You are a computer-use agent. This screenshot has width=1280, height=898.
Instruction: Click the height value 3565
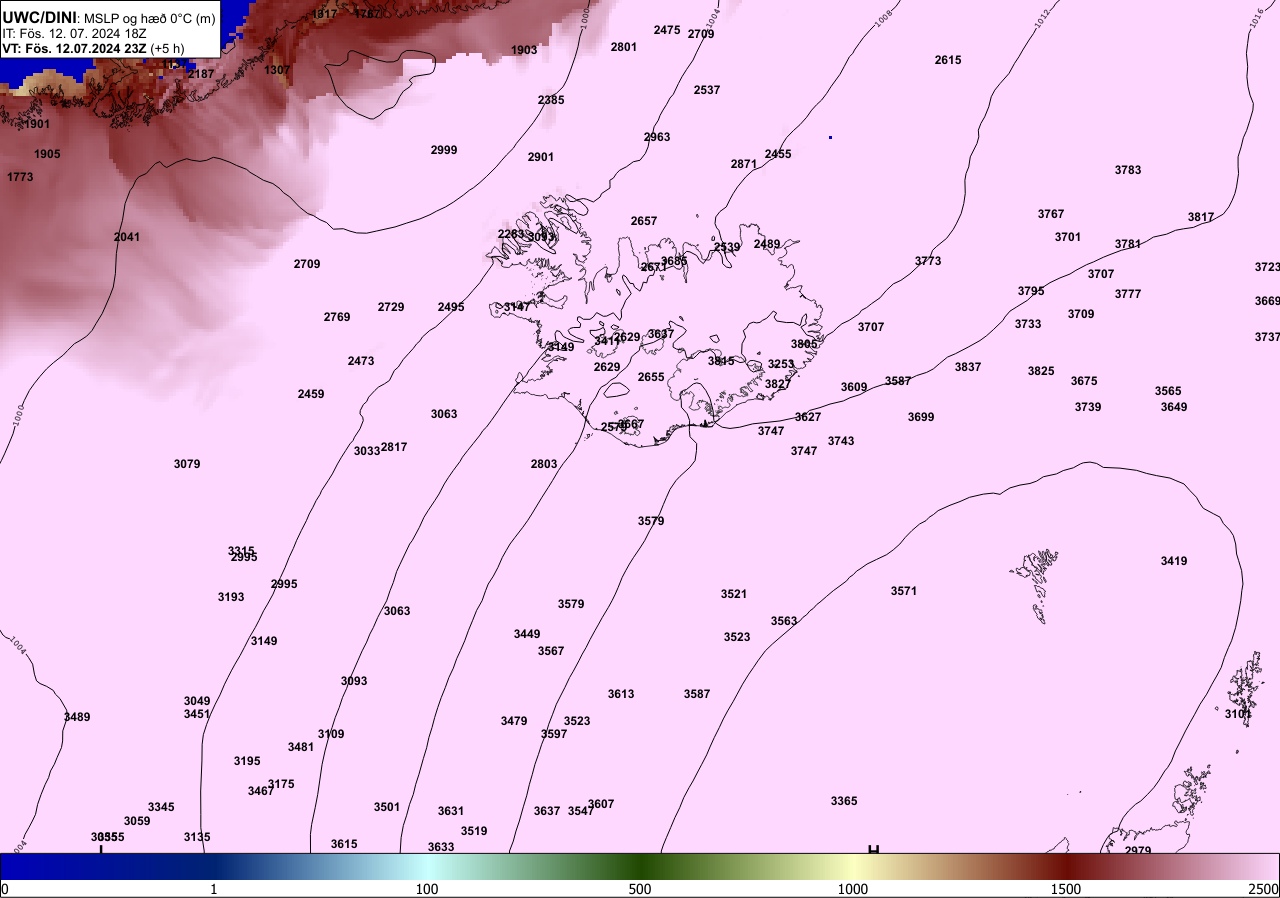(1168, 391)
